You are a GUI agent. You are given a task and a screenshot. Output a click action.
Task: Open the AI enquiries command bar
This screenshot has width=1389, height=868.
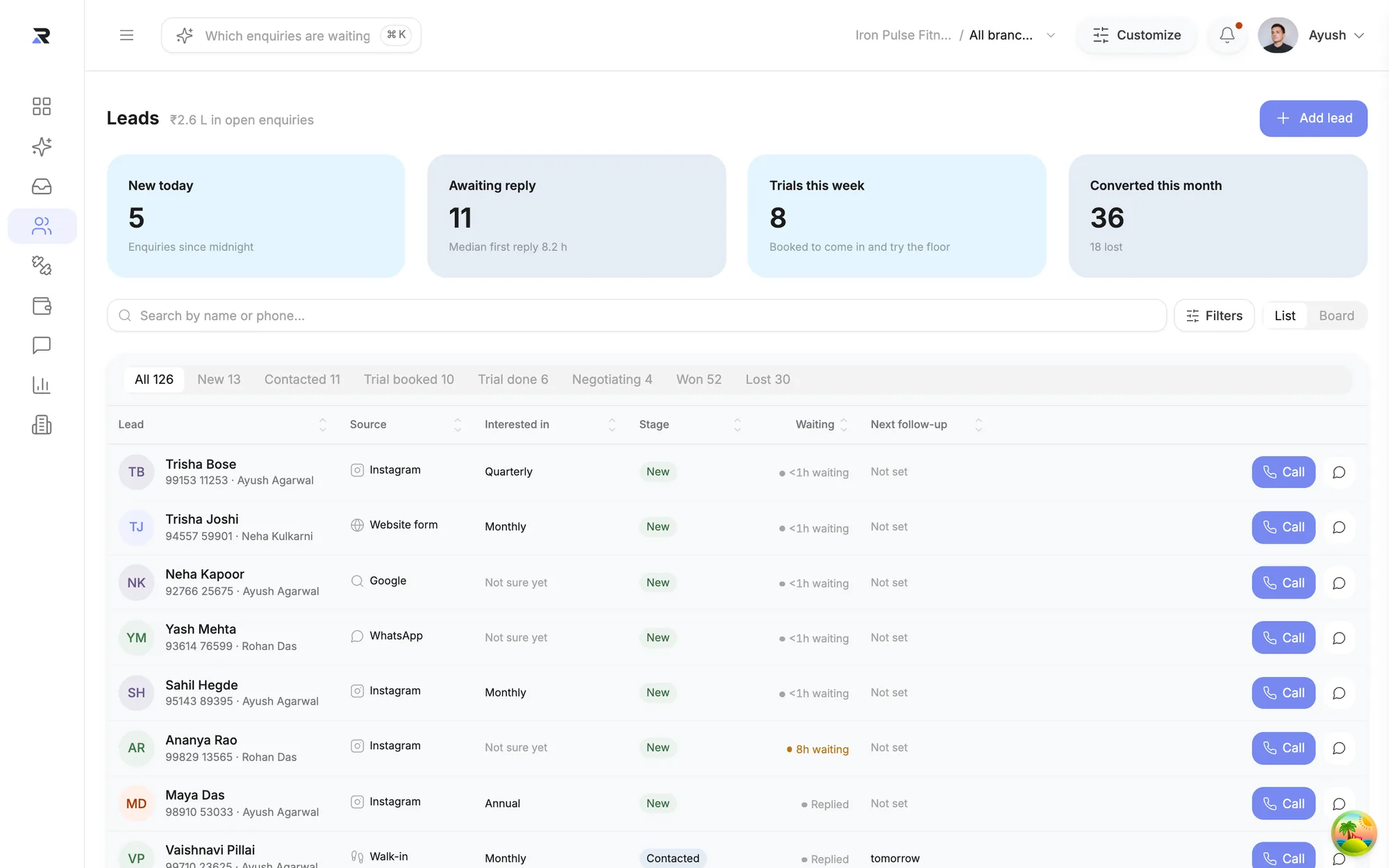click(291, 35)
